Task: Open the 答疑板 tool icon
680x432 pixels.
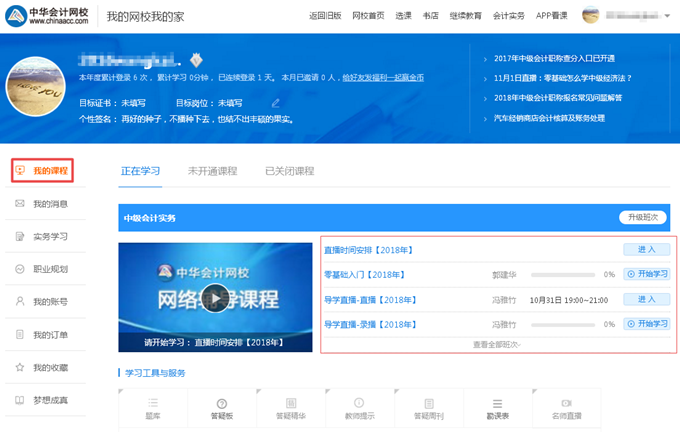Action: click(x=222, y=404)
